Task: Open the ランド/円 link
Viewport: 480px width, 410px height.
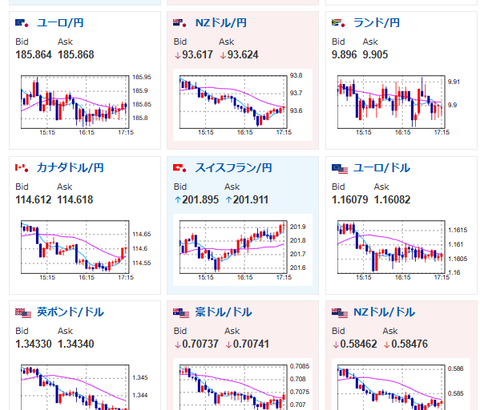Action: tap(376, 23)
